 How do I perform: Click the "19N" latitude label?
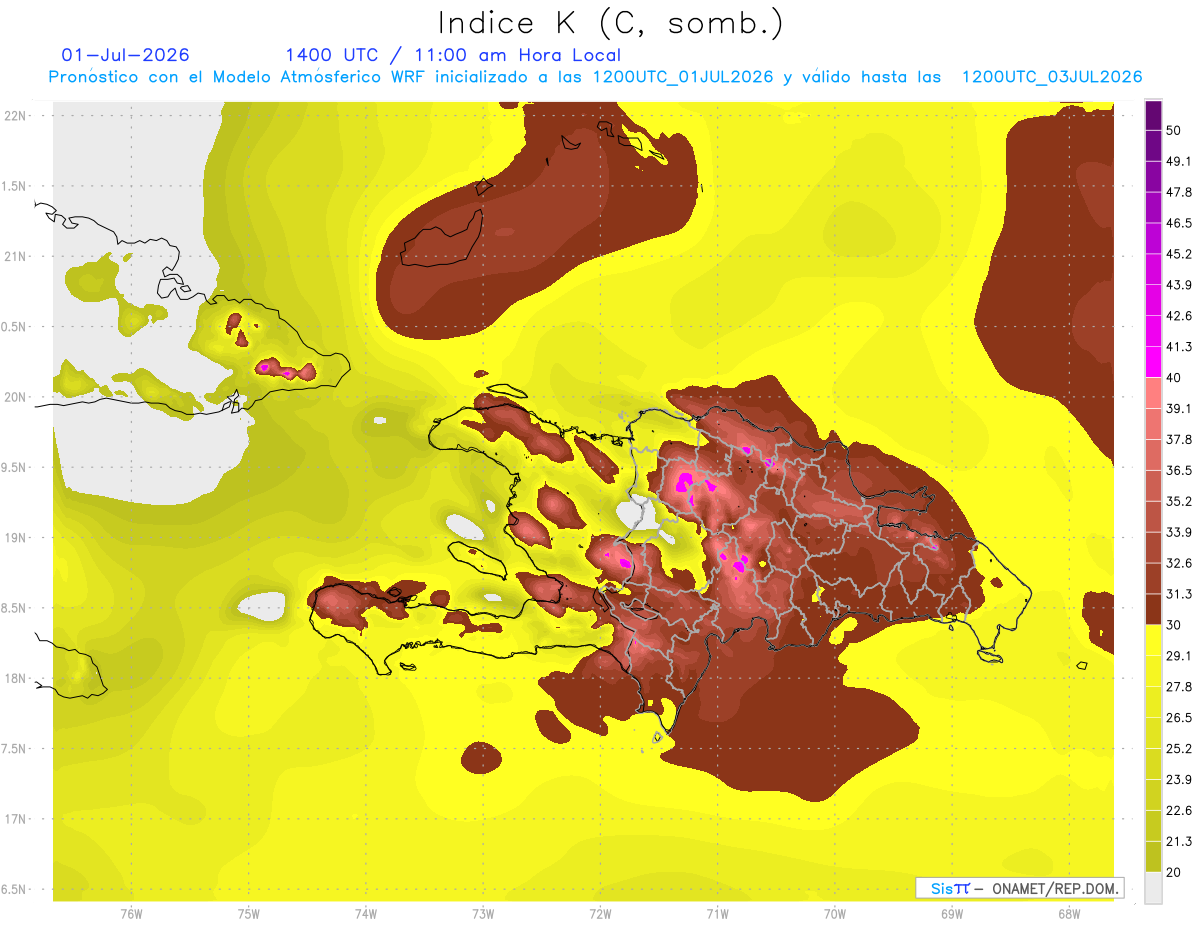[15, 537]
